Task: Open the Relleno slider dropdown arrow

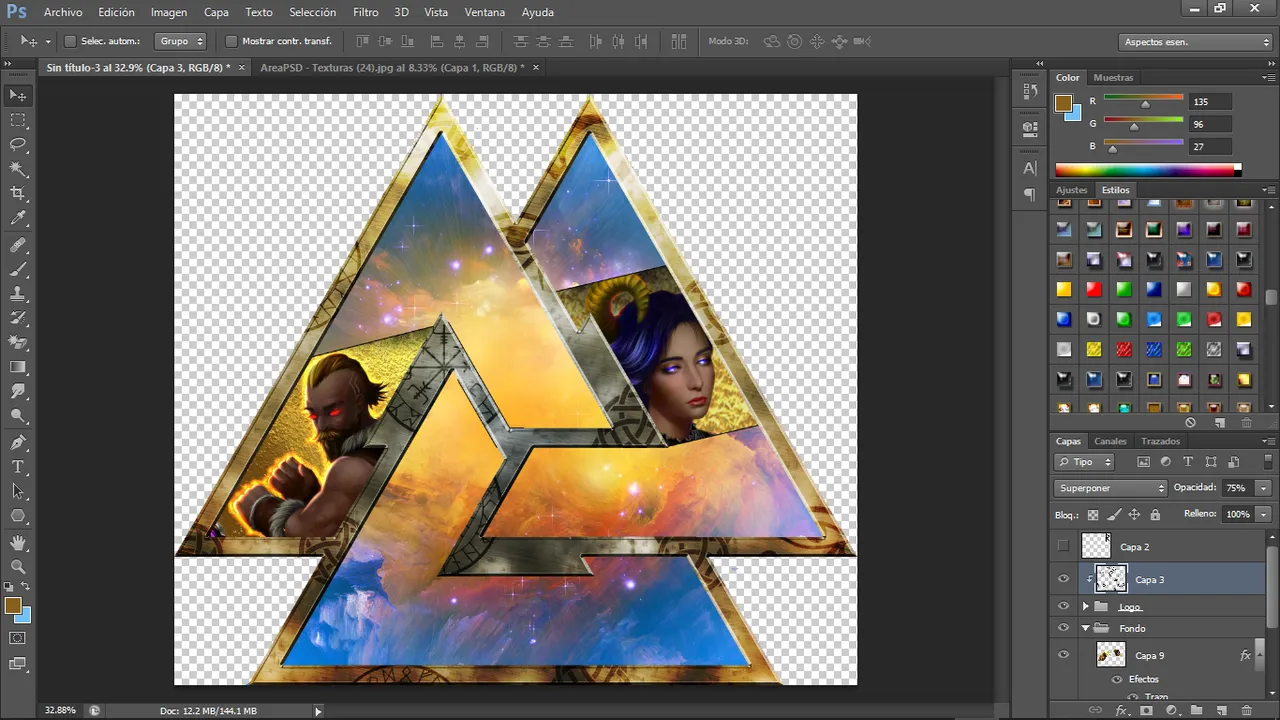Action: [1264, 514]
